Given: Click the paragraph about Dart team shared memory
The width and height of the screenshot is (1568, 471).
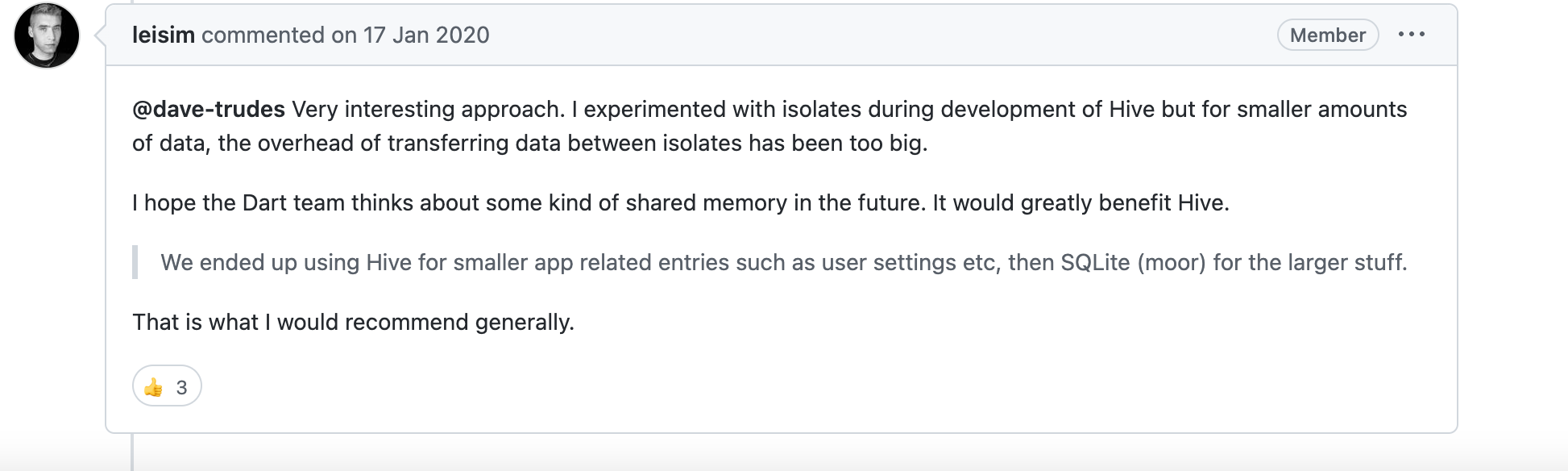Looking at the screenshot, I should [680, 202].
